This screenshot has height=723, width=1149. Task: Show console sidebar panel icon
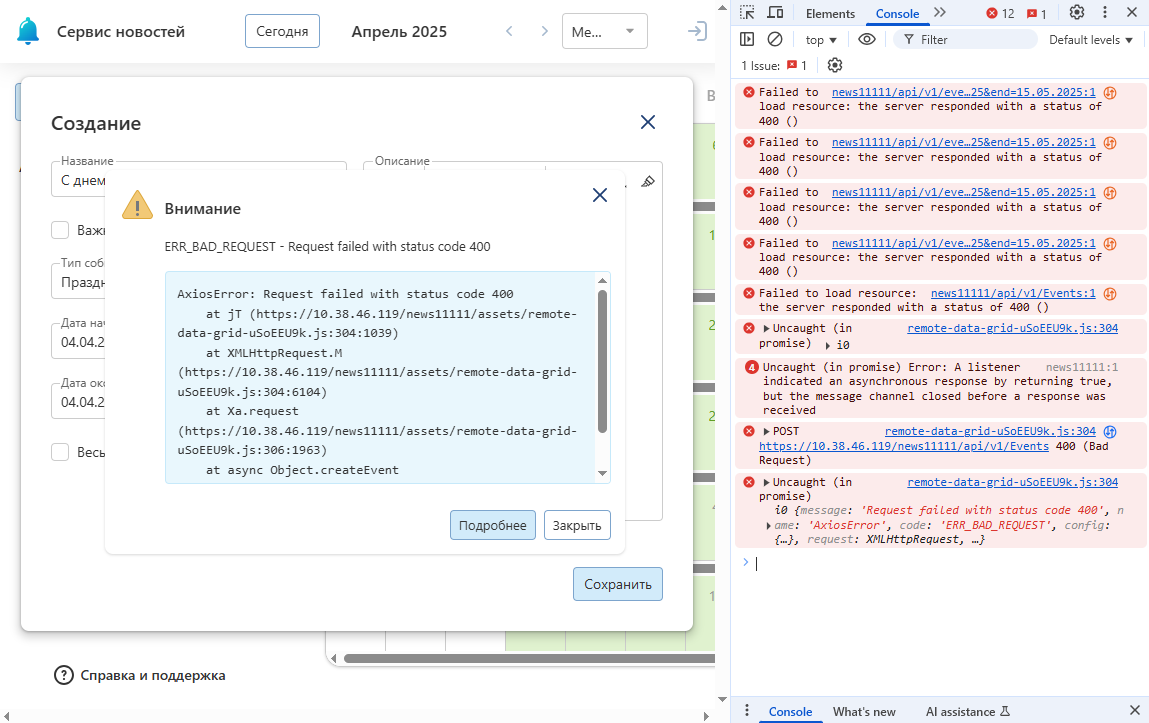[747, 40]
